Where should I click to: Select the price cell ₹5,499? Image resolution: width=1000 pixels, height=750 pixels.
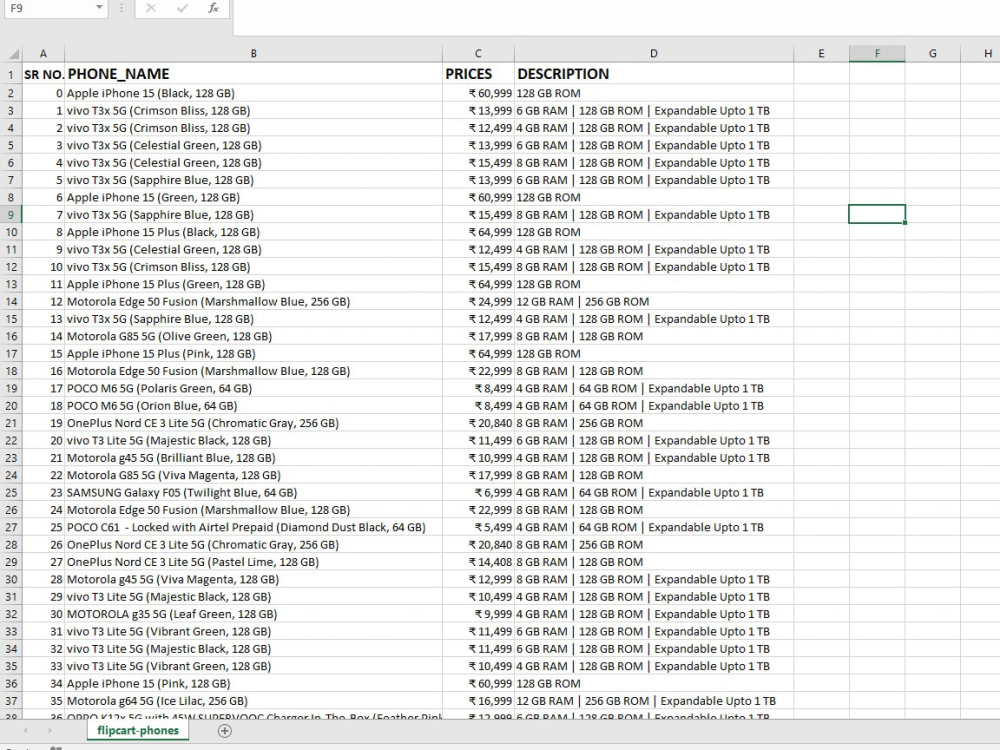(x=478, y=527)
